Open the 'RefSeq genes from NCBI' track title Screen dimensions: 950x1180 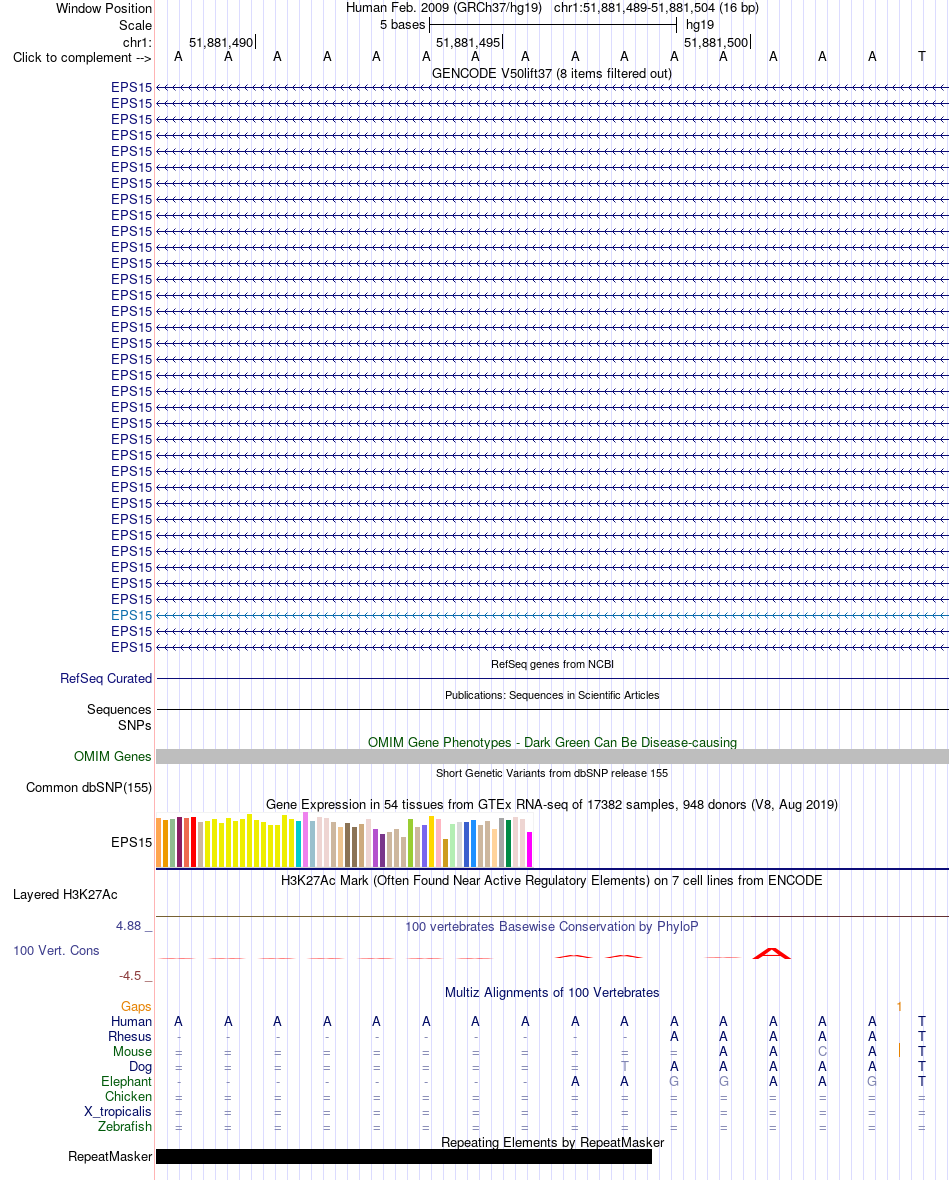[552, 664]
